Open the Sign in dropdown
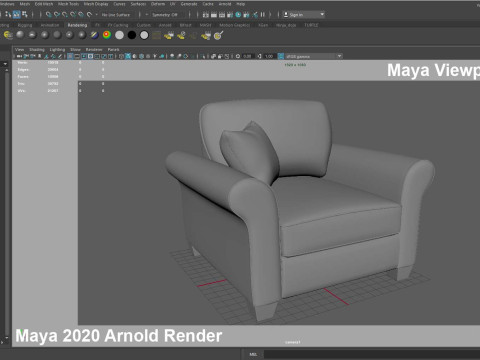The height and width of the screenshot is (360, 480). pyautogui.click(x=304, y=15)
